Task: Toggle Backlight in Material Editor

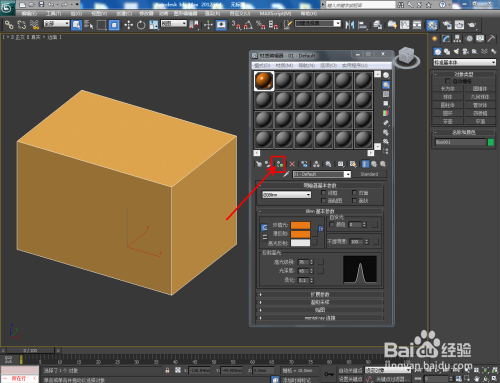Action: tap(386, 85)
